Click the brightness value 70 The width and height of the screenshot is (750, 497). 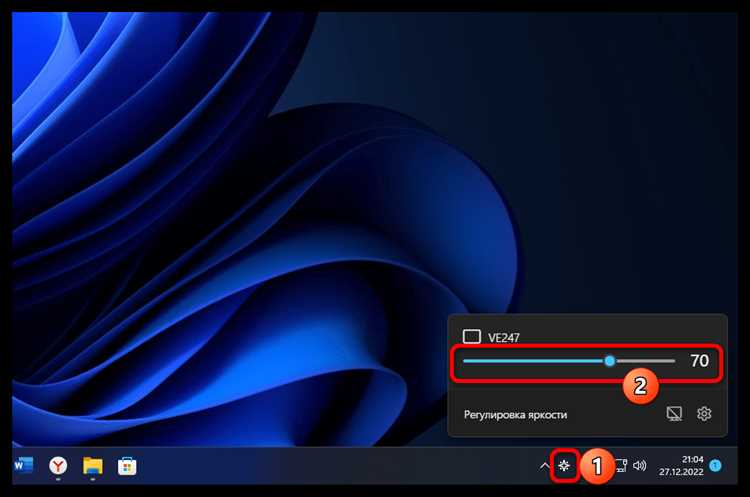click(x=699, y=361)
